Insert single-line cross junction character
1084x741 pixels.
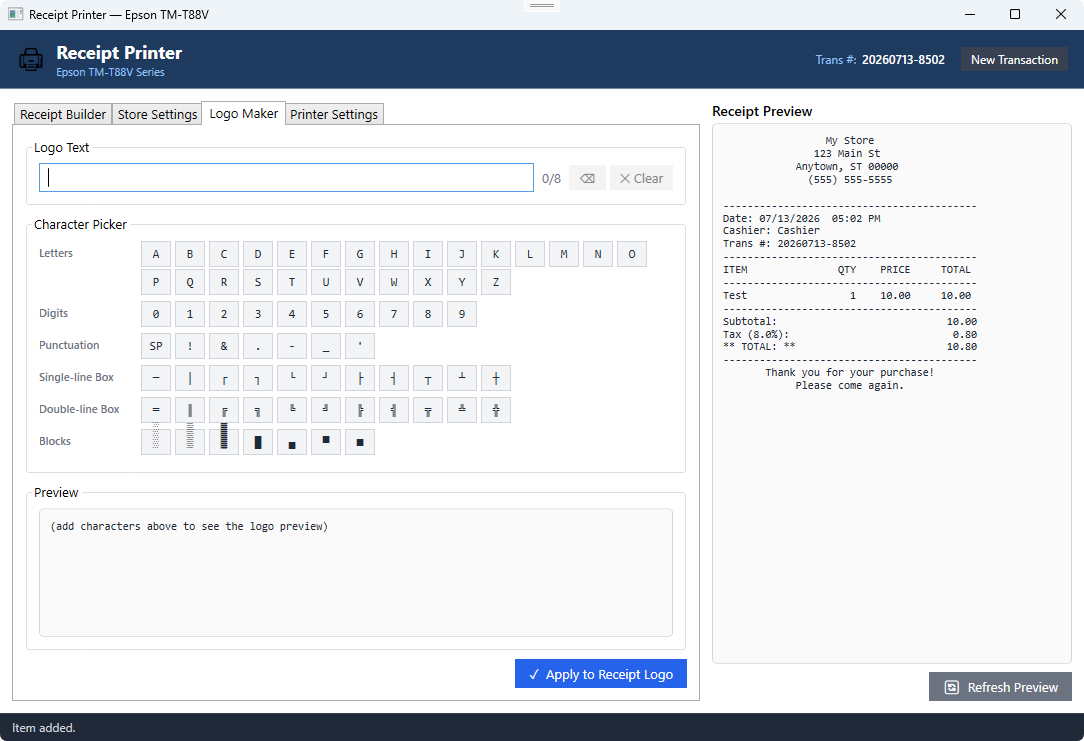pyautogui.click(x=496, y=378)
